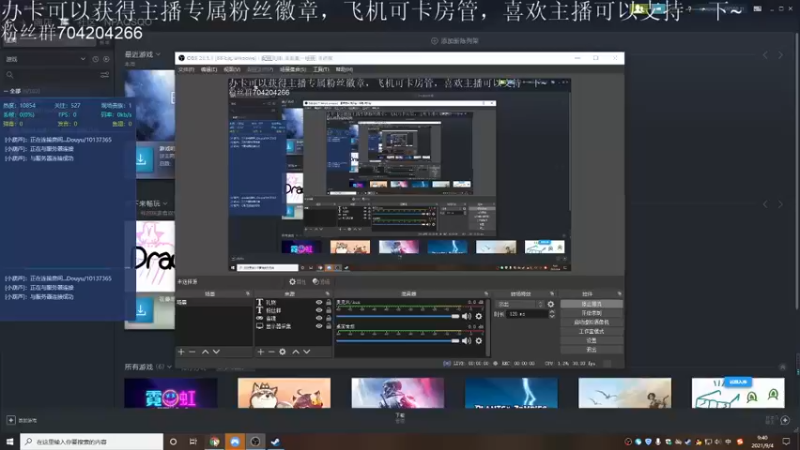Open OBS 文件 menu

point(186,69)
